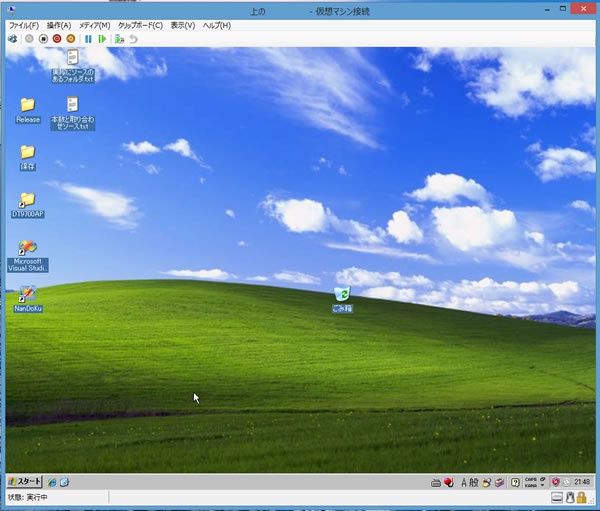The image size is (600, 511).
Task: Toggle the CAPS indicator in language bar
Action: (530, 479)
